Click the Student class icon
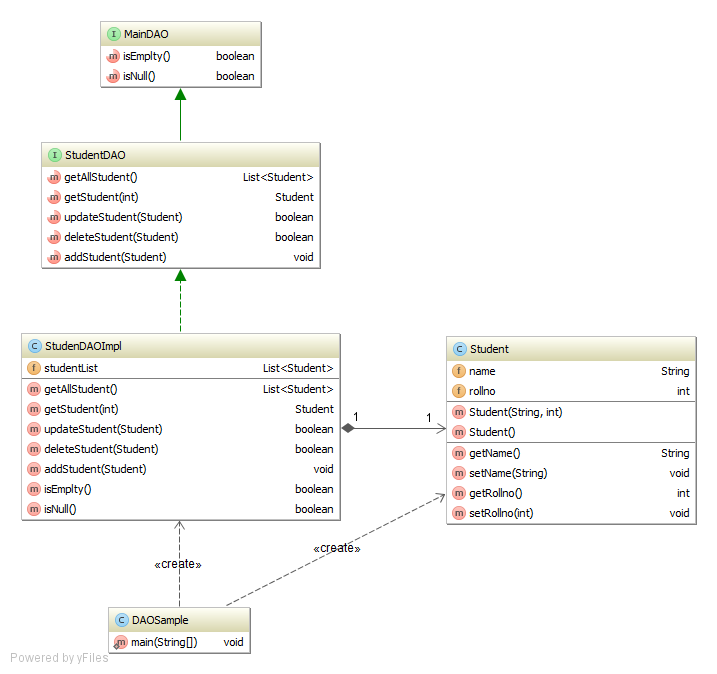The height and width of the screenshot is (674, 717). coord(460,349)
